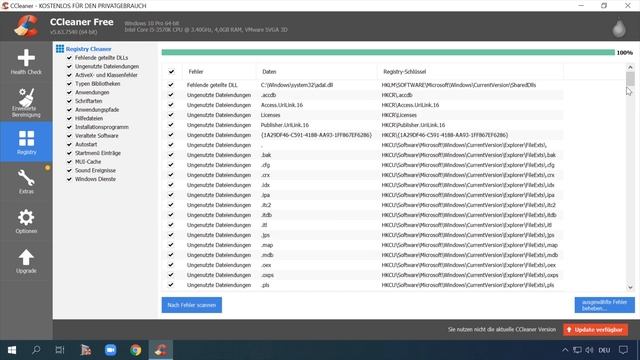
Task: Uncheck the Access.UriLink.16 result row
Action: 171,105
